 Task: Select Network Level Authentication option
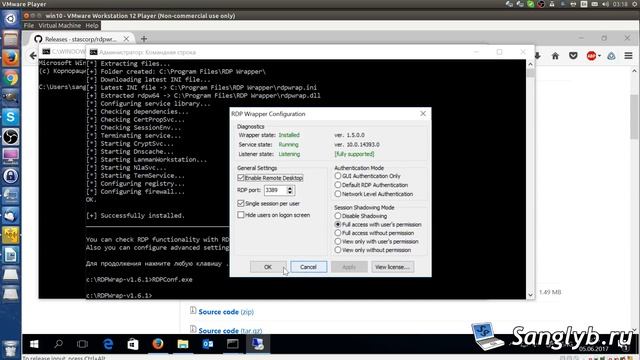[338, 194]
